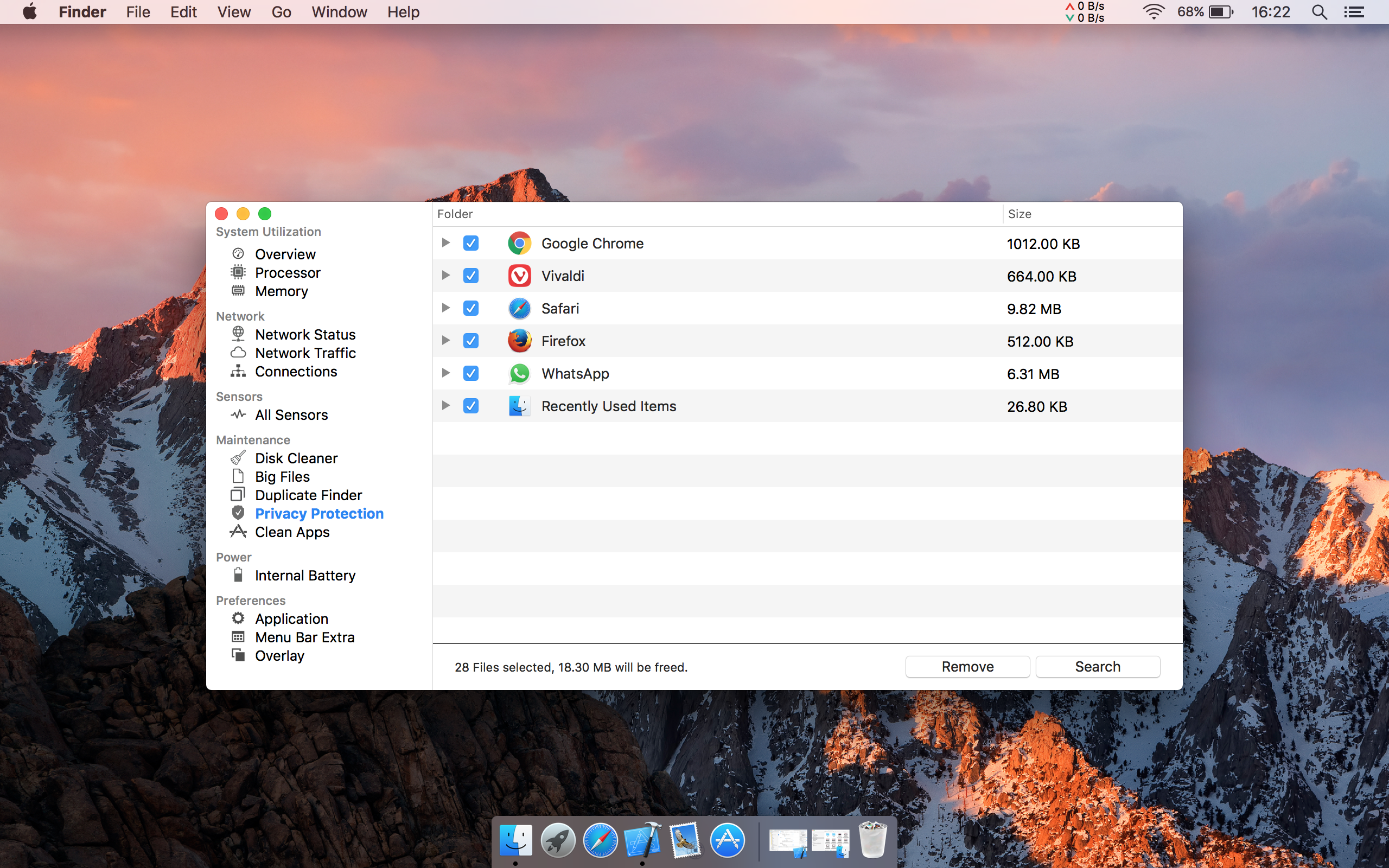Screen dimensions: 1389x868
Task: Click the Safari compass icon in list
Action: 519,308
